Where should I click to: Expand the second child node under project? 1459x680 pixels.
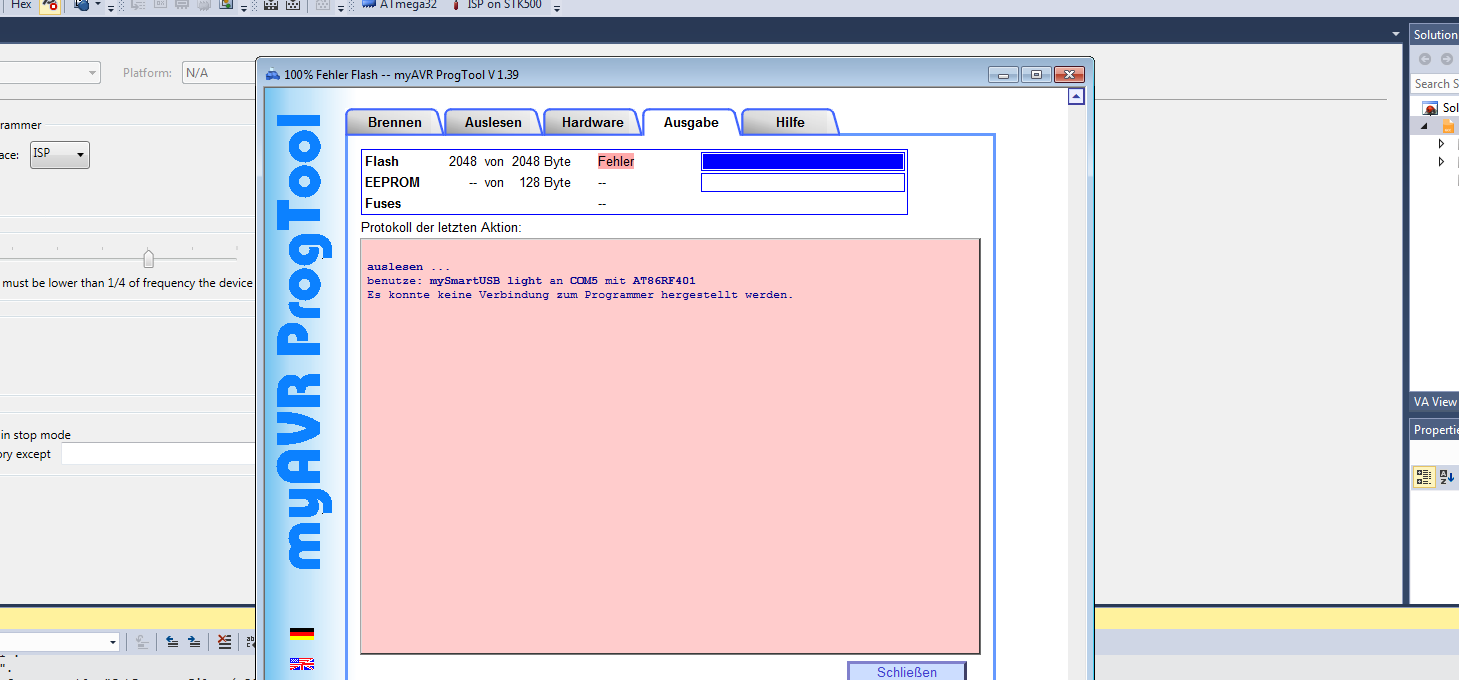pos(1441,161)
